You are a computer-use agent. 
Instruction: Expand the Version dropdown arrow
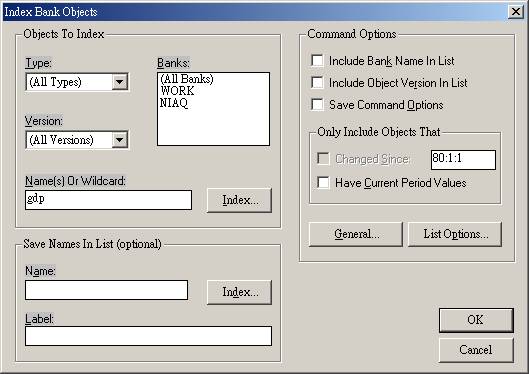pyautogui.click(x=120, y=140)
